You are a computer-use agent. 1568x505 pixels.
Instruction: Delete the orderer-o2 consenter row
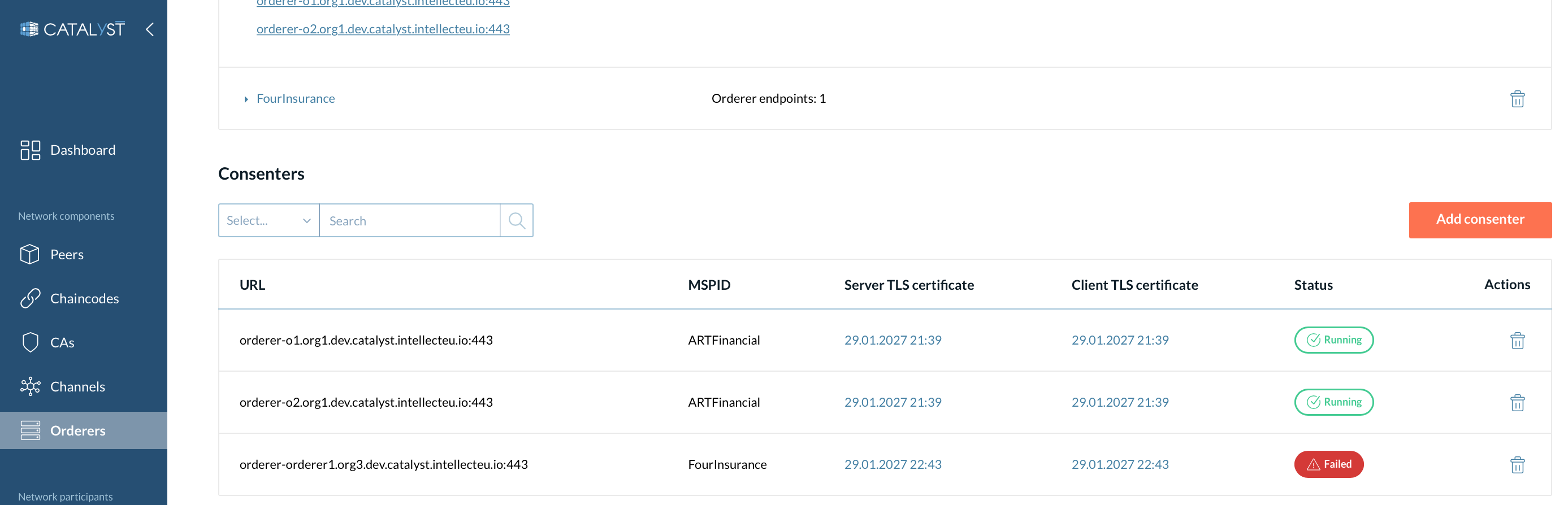(1517, 403)
